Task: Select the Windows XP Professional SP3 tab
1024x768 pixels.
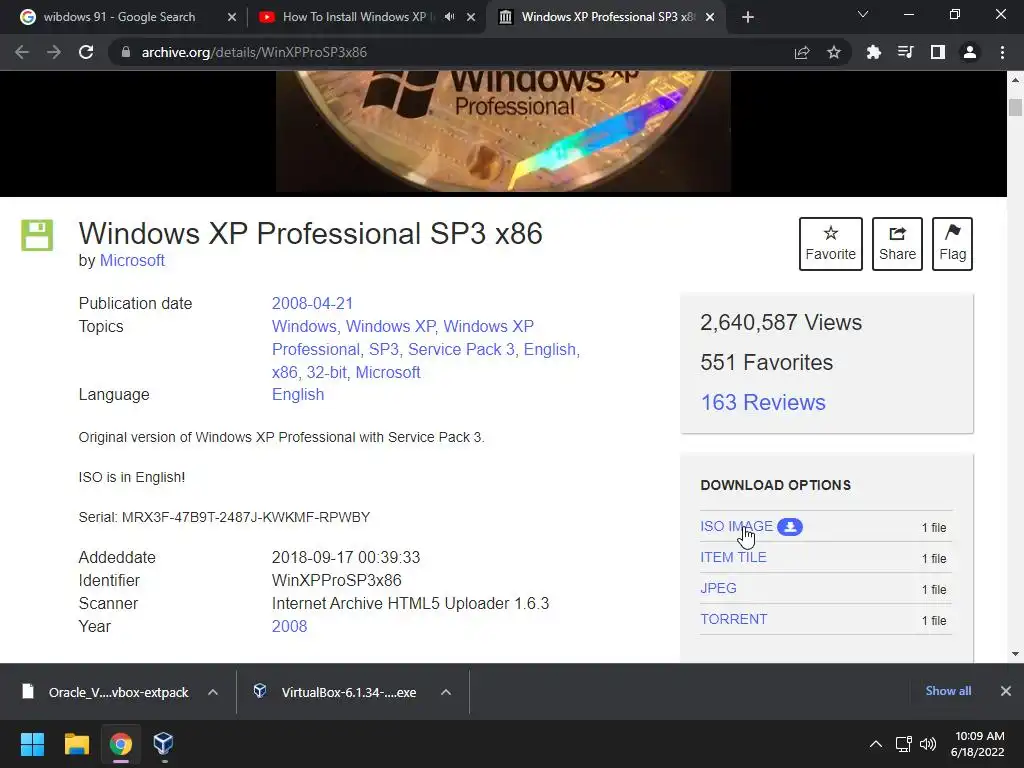Action: tap(607, 17)
